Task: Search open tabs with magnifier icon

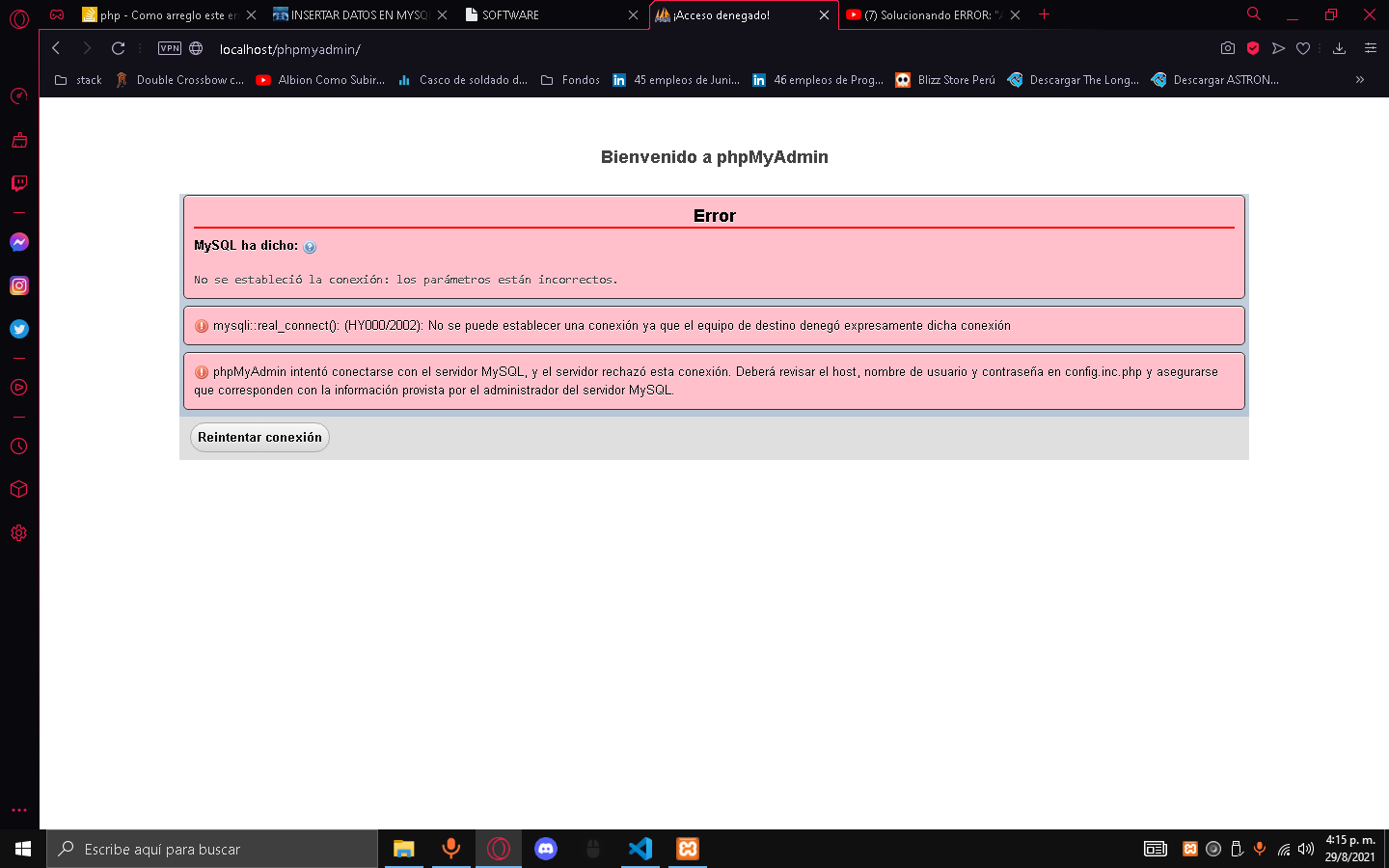Action: click(x=1254, y=14)
